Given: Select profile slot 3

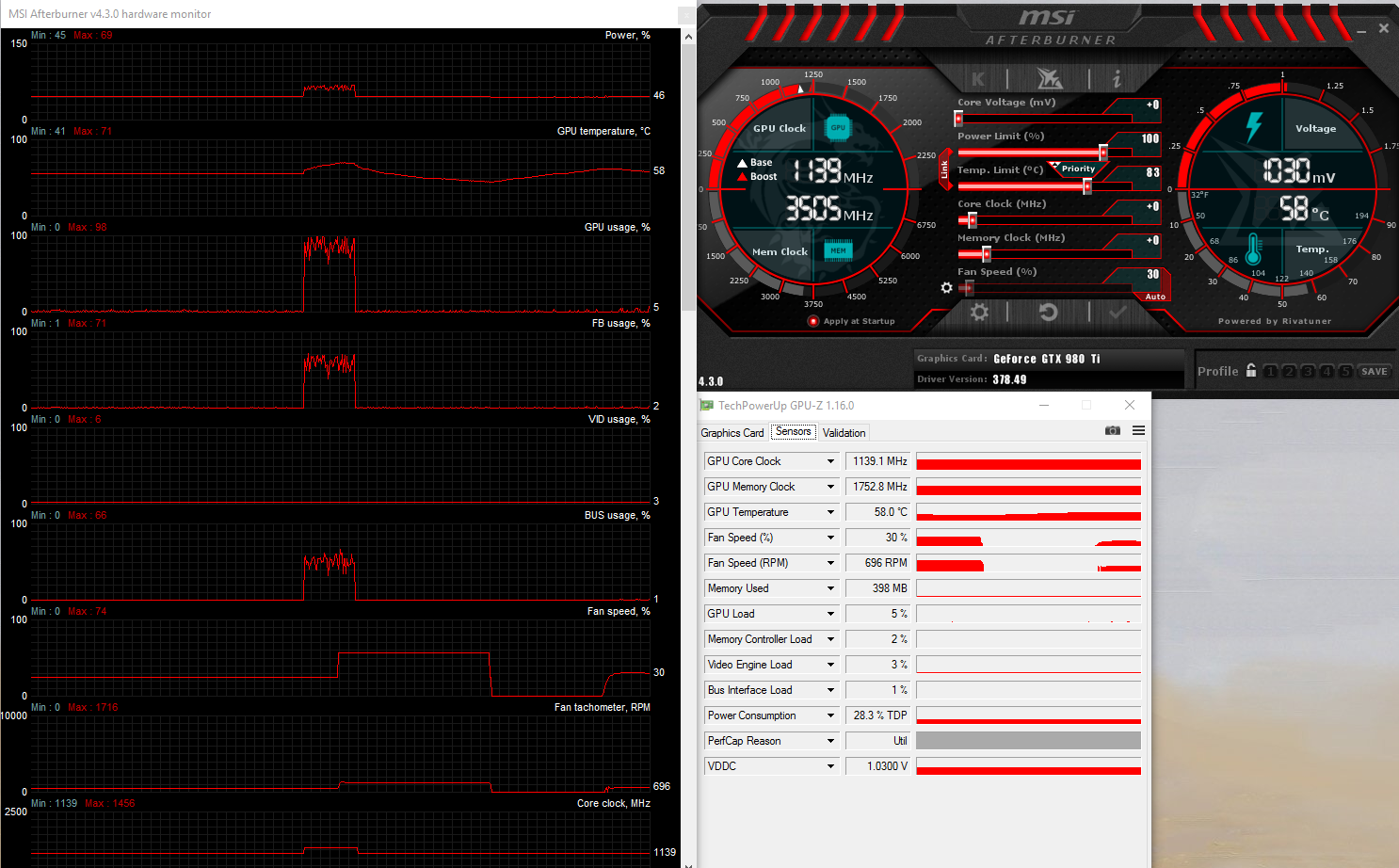Looking at the screenshot, I should point(1308,371).
